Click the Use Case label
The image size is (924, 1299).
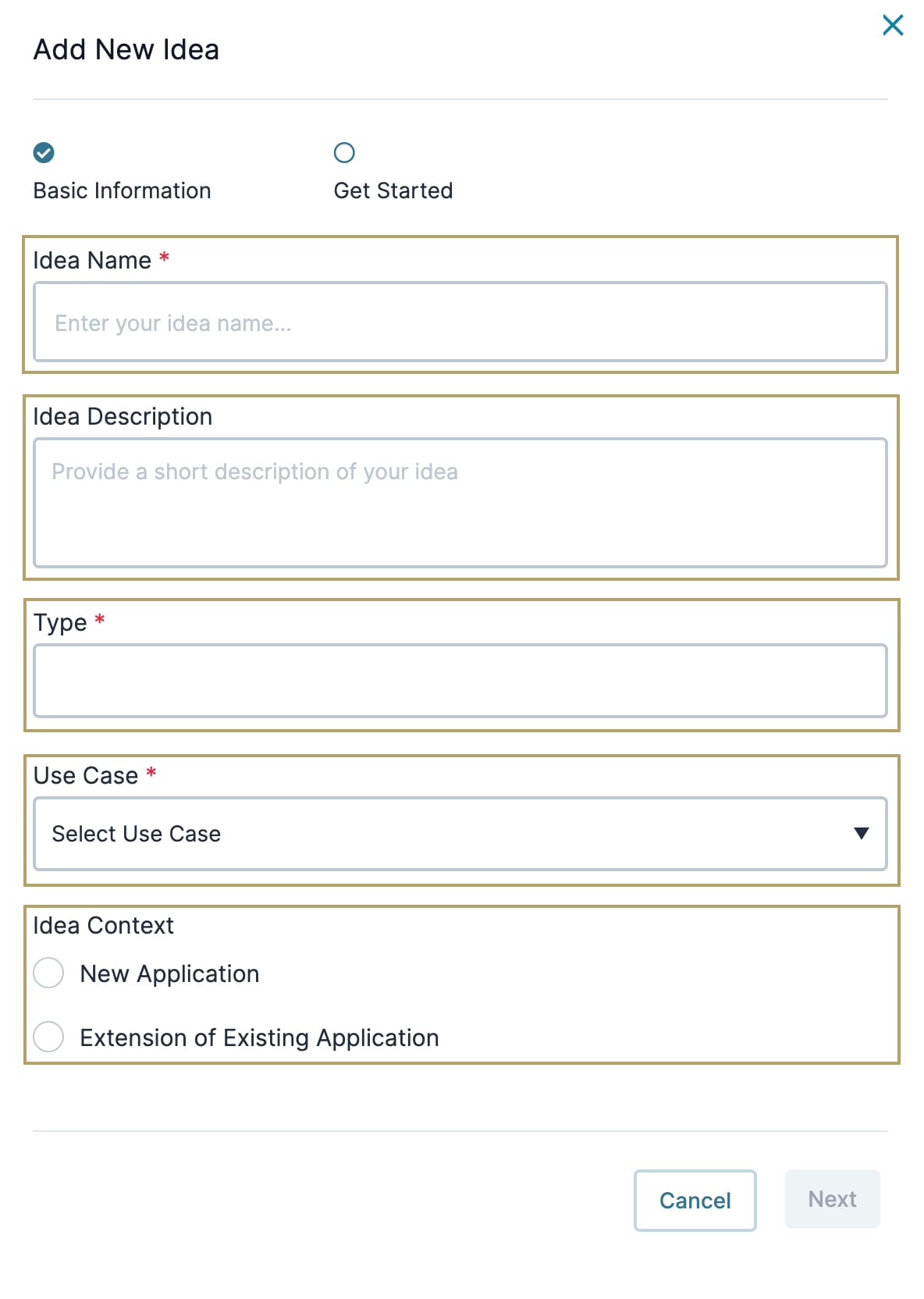pyautogui.click(x=86, y=775)
